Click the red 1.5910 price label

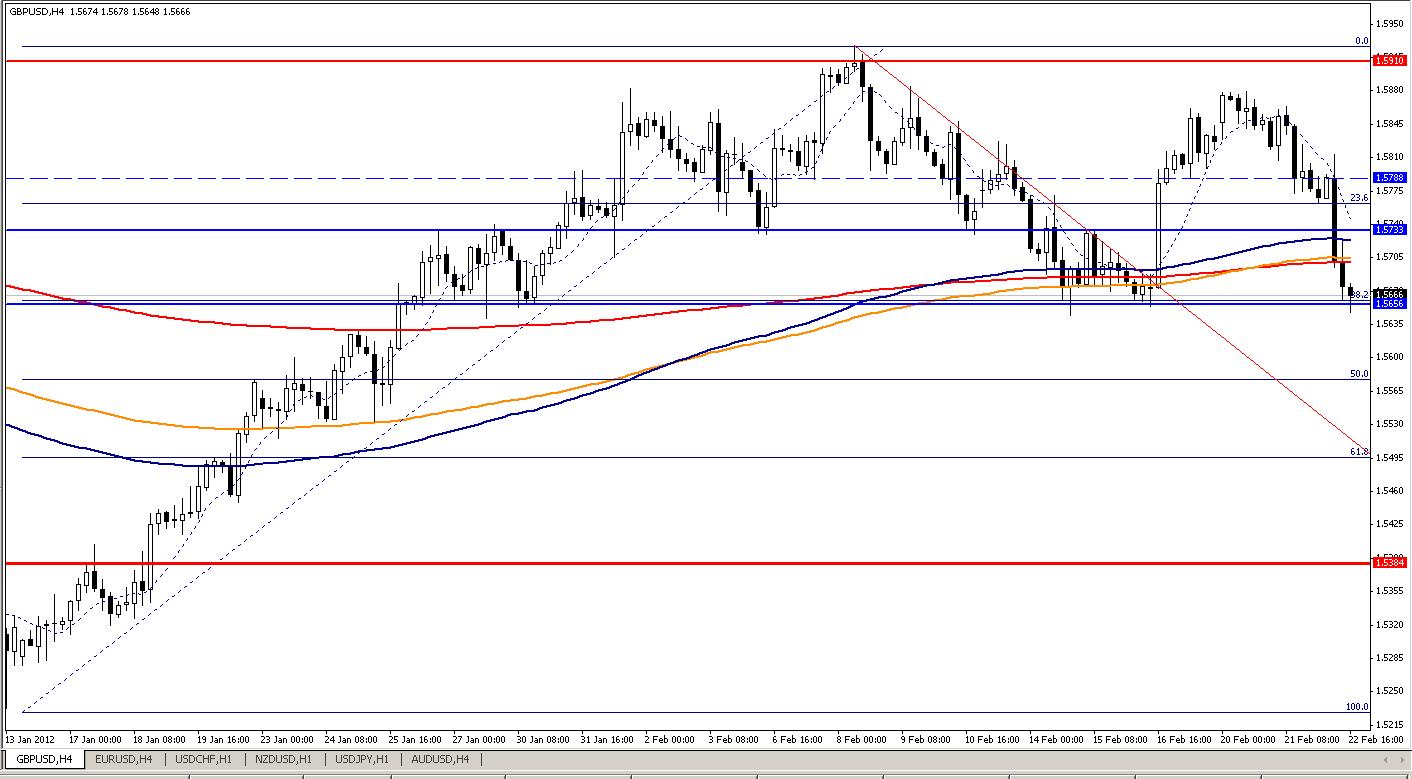1392,61
